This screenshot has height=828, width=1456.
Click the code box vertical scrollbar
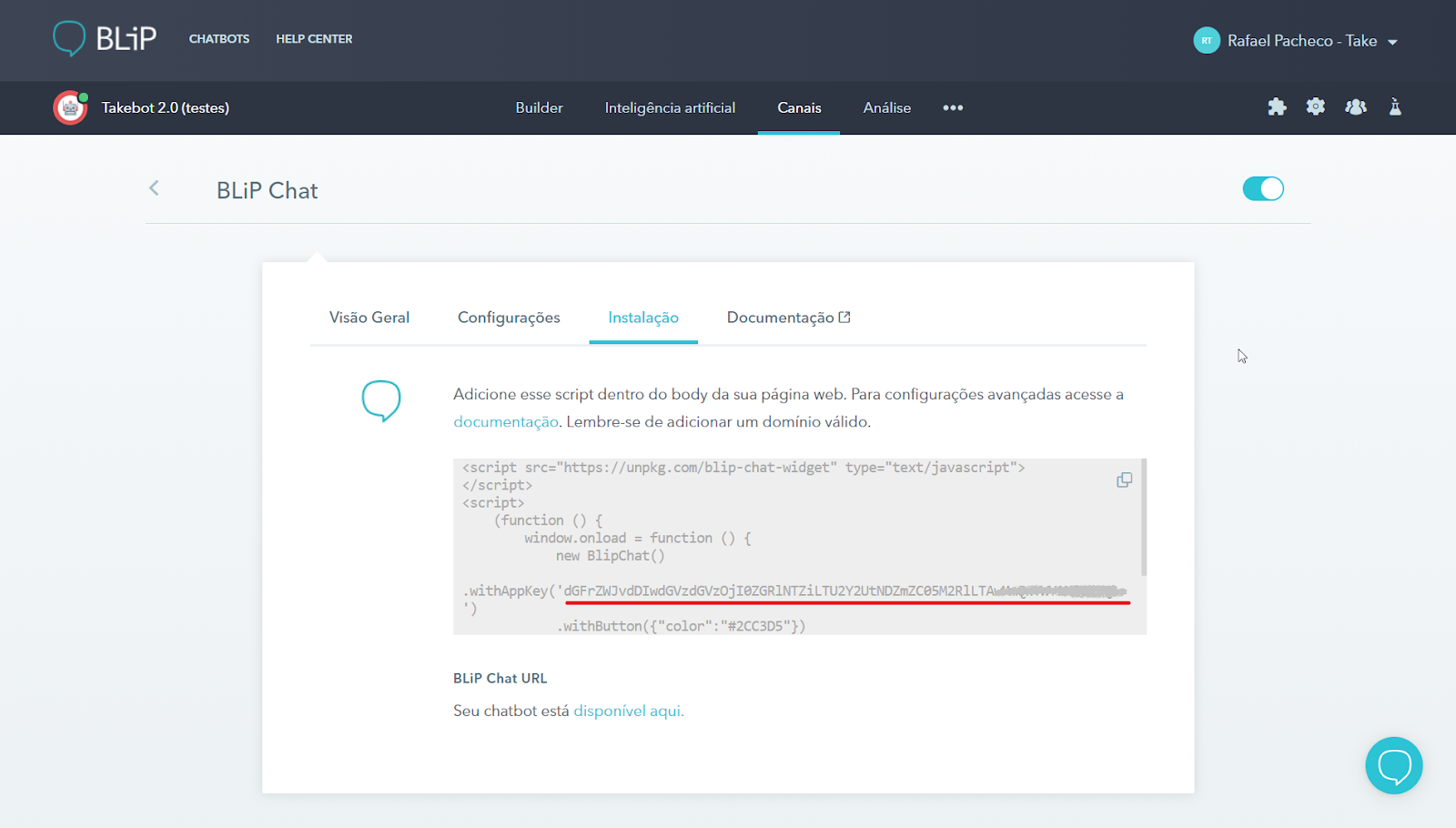tap(1143, 519)
